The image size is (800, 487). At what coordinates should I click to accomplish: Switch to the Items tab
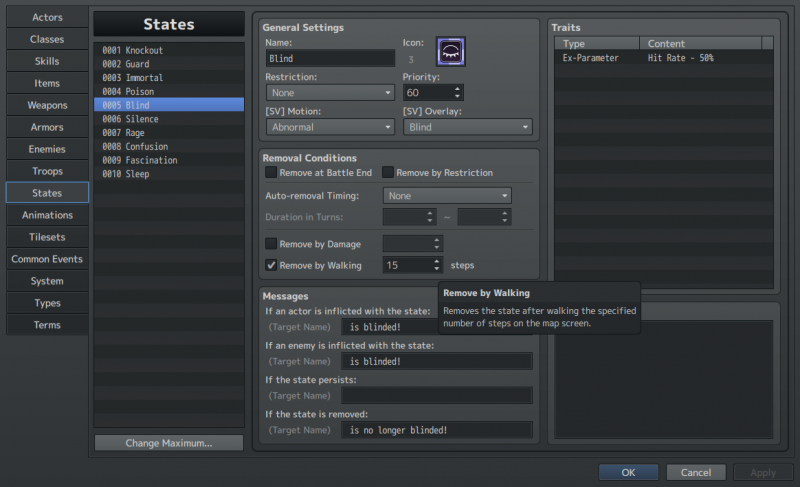47,83
